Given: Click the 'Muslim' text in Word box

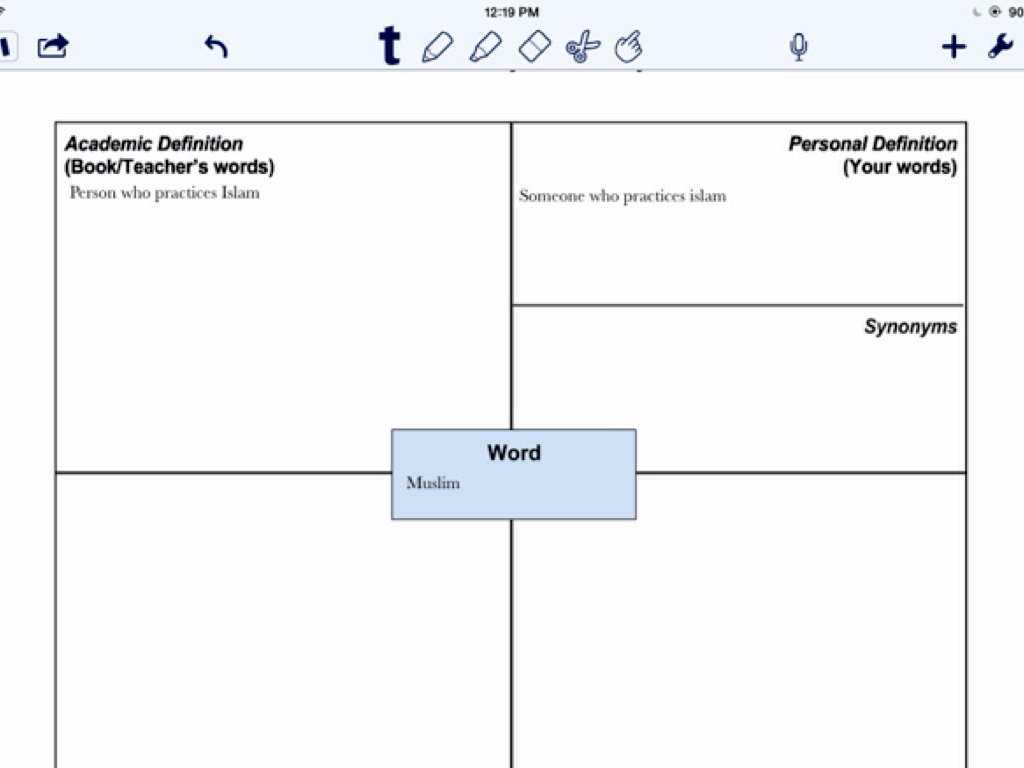Looking at the screenshot, I should click(433, 483).
